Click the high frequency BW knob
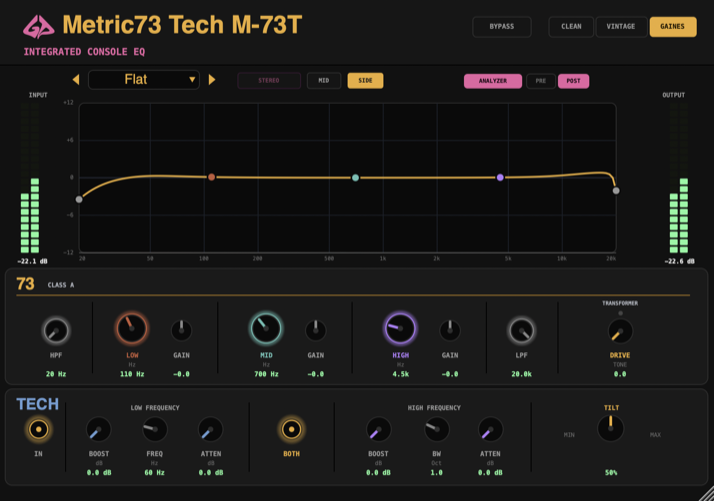714x501 pixels. [x=437, y=429]
